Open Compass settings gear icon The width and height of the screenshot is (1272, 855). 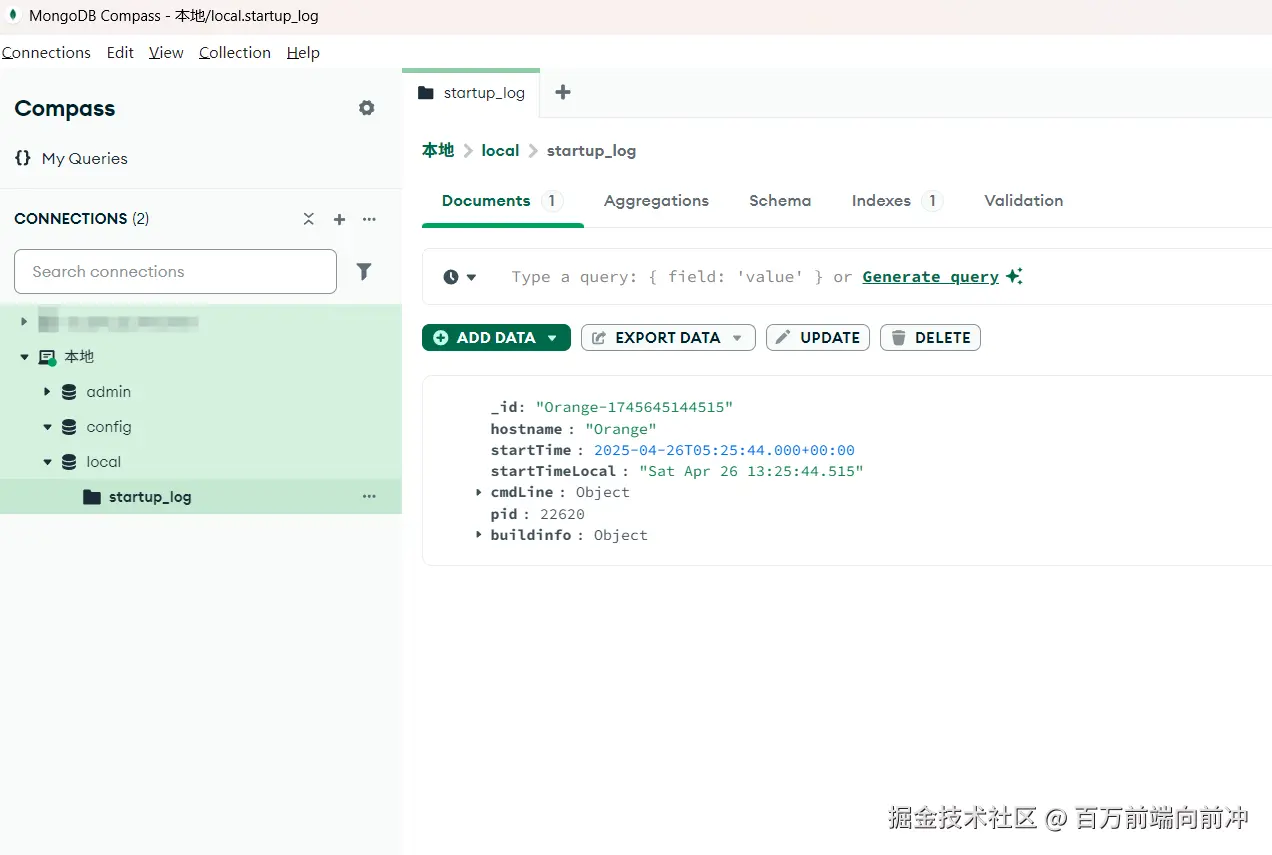[x=367, y=108]
